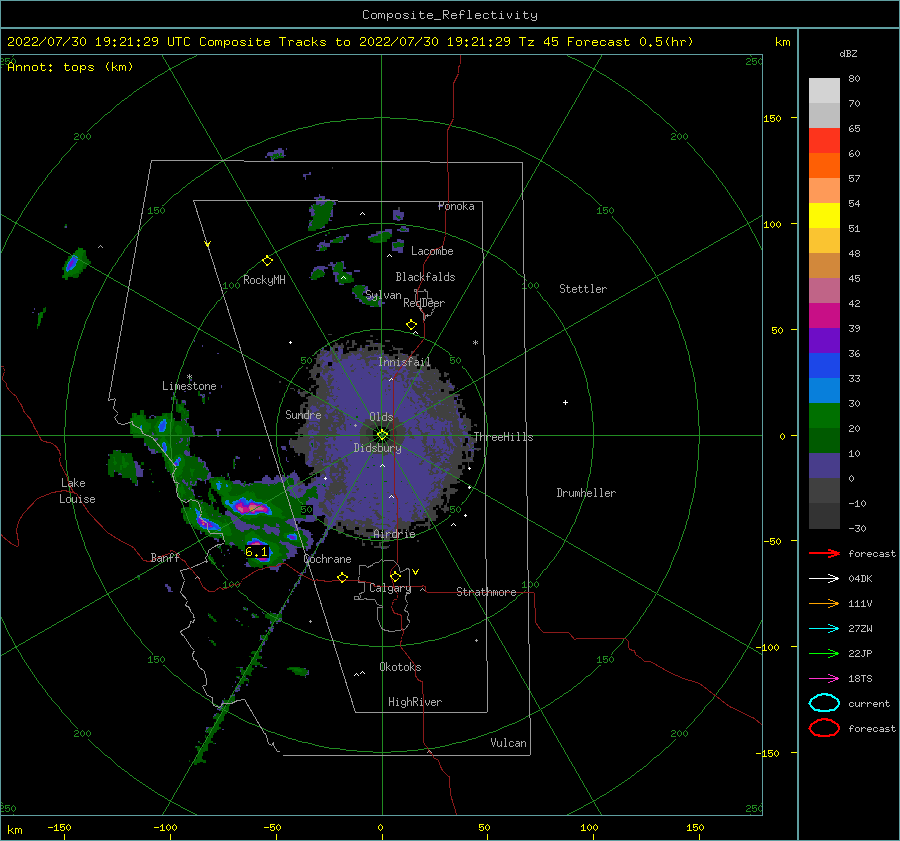This screenshot has height=841, width=900.
Task: Click the Lake Louise label
Action: click(77, 491)
